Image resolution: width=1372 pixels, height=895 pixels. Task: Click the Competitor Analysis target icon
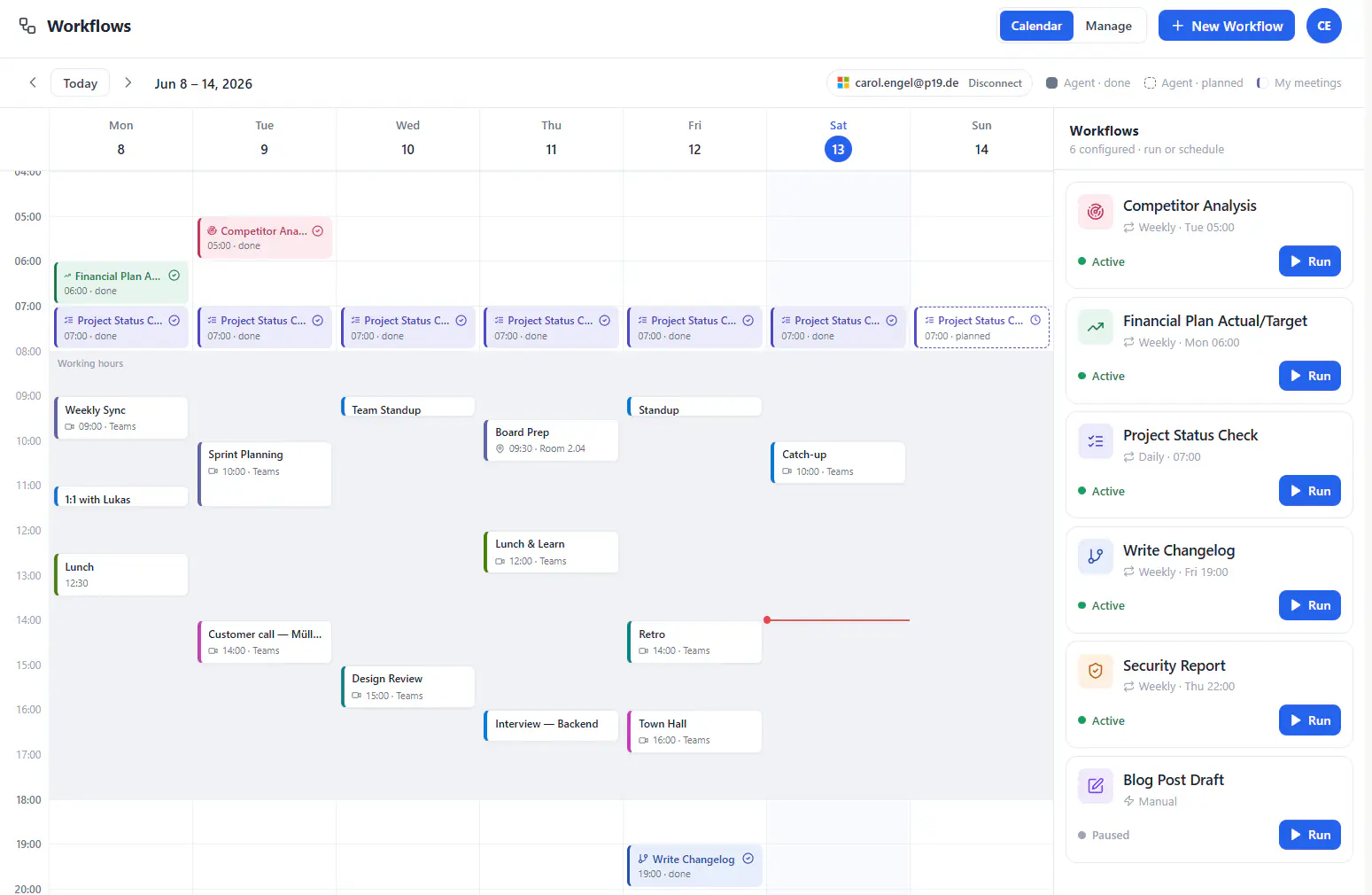1096,212
